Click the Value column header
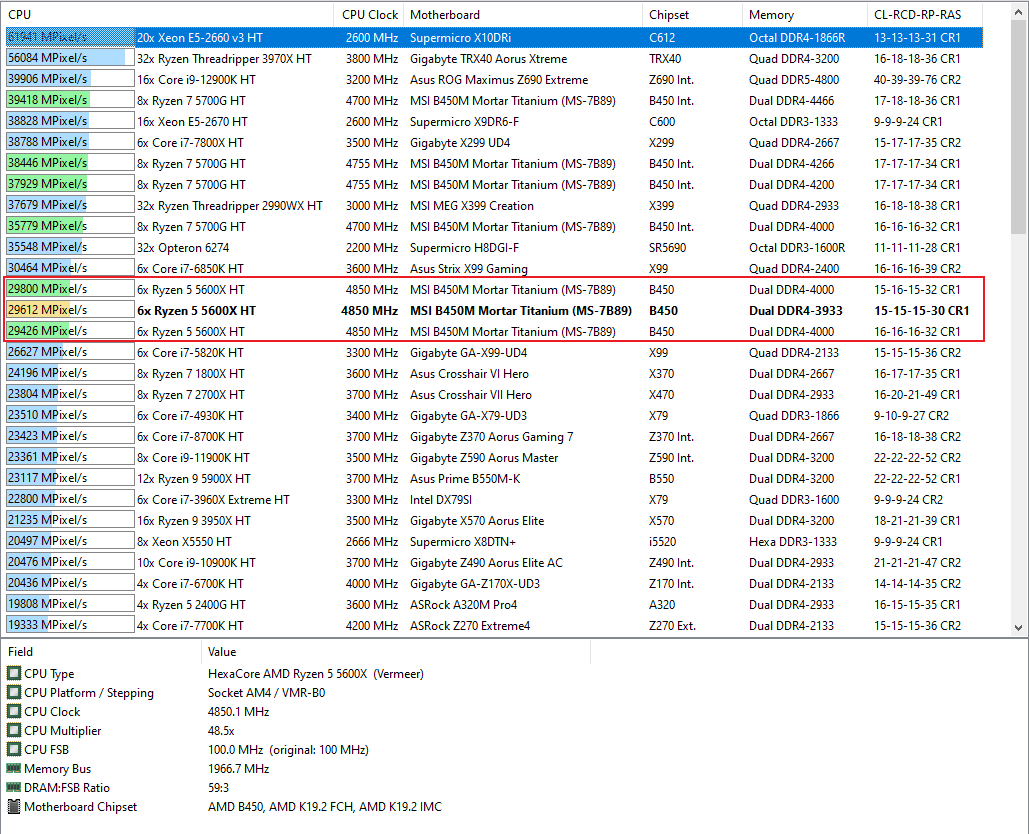This screenshot has height=834, width=1029. (x=396, y=652)
